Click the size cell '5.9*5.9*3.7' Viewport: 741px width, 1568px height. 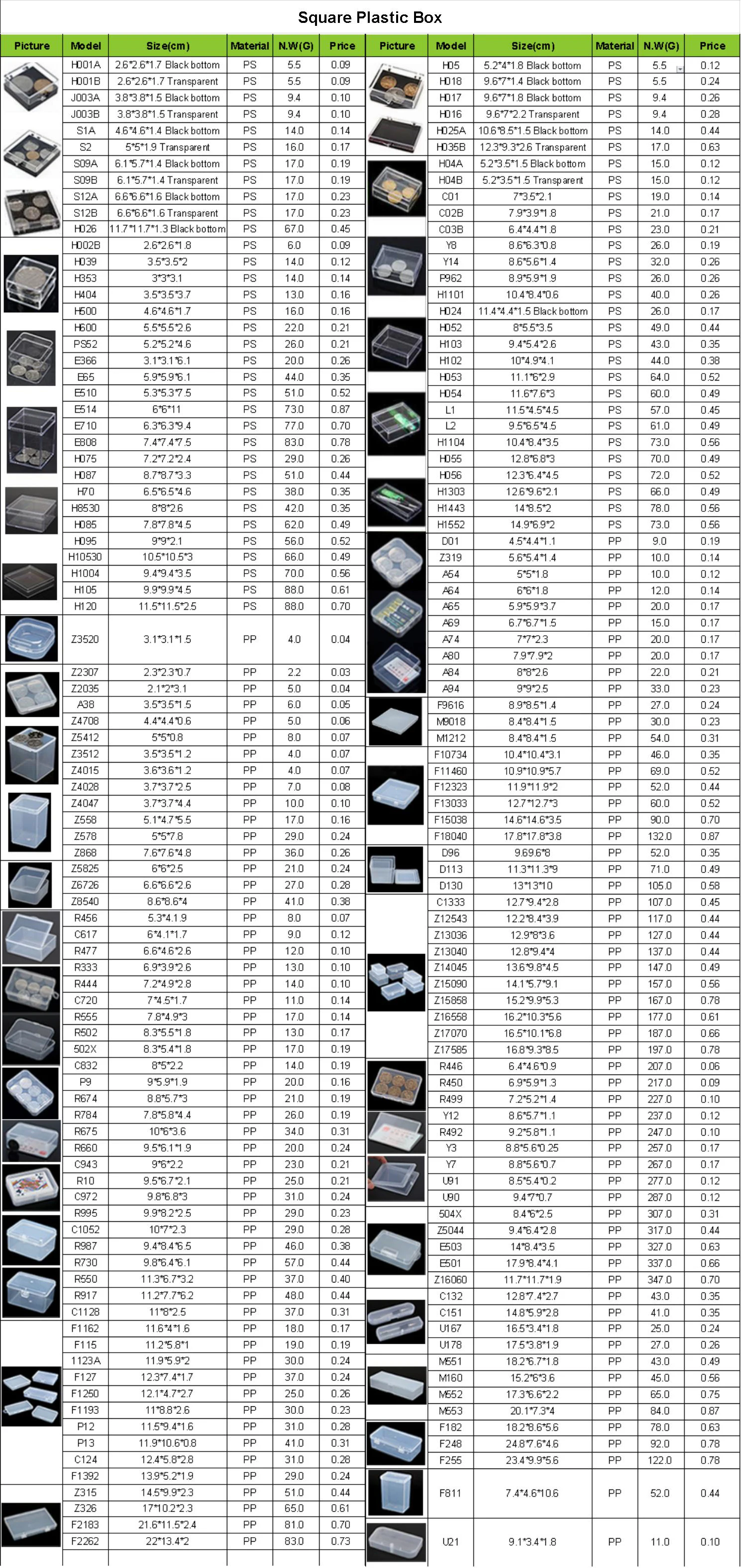point(533,607)
